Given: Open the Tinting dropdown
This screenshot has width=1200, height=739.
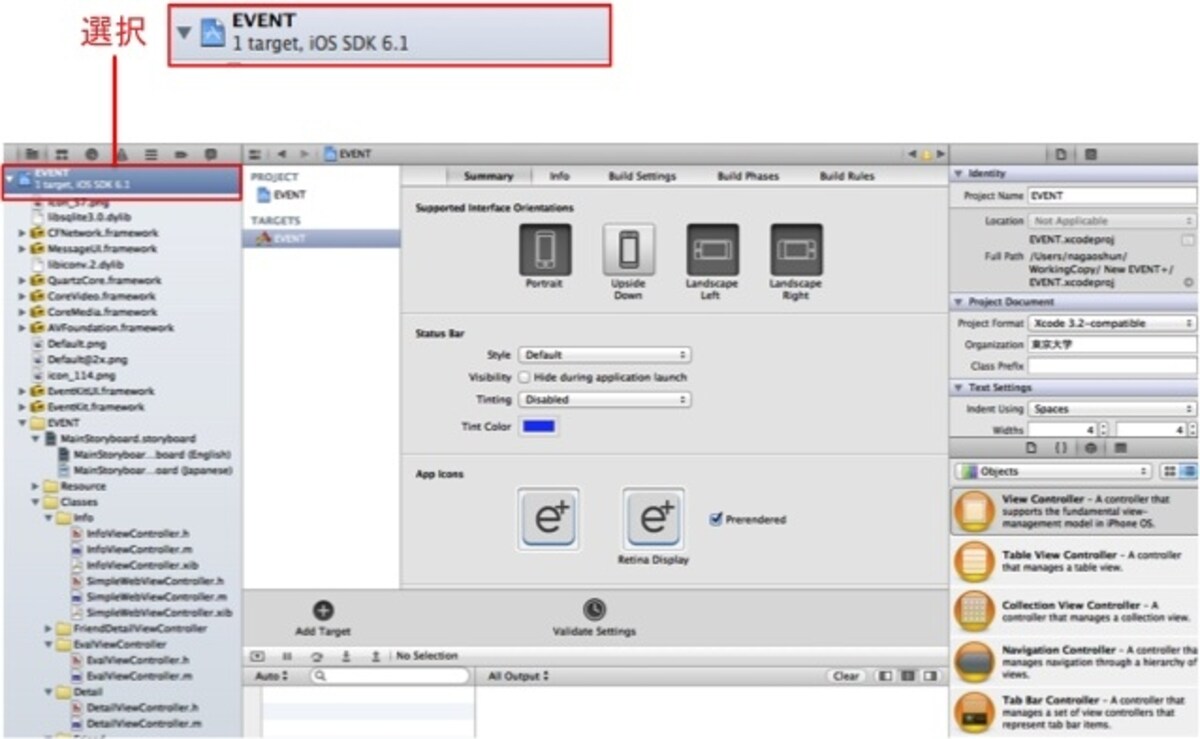Looking at the screenshot, I should pyautogui.click(x=605, y=399).
